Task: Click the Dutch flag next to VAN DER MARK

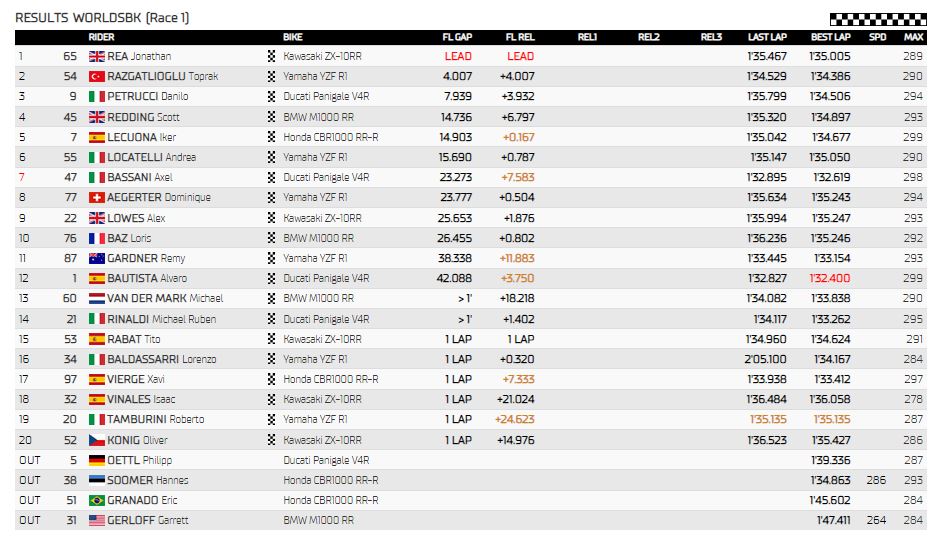Action: coord(97,298)
